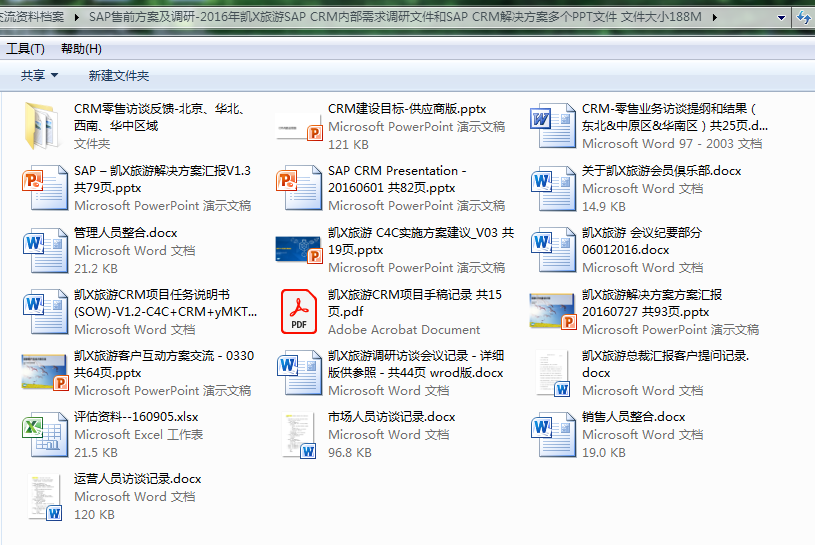Viewport: 815px width, 545px height.
Task: Select file name CRM建设目标-供应商版.pptx
Action: (x=407, y=109)
